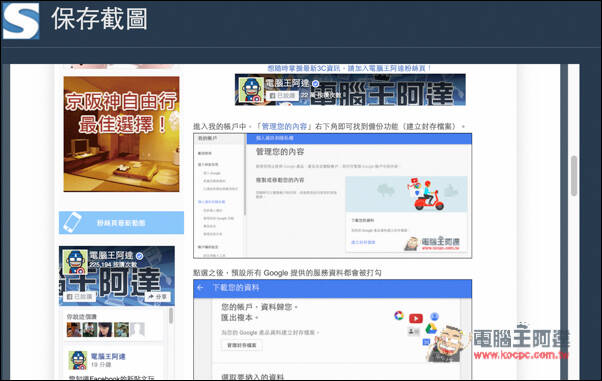Click the Google Drive icon

431,329
